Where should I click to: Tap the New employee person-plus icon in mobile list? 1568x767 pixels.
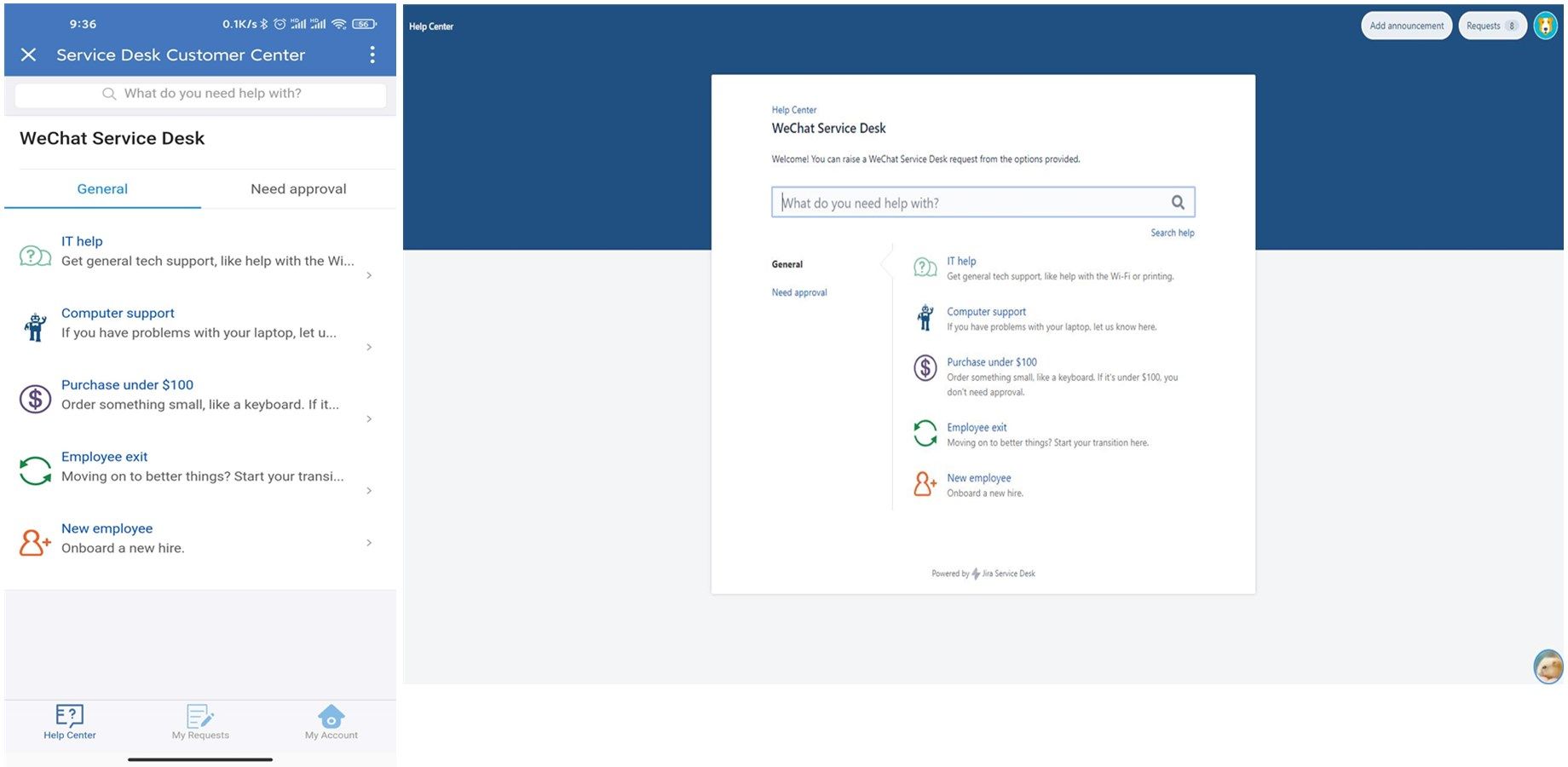35,542
